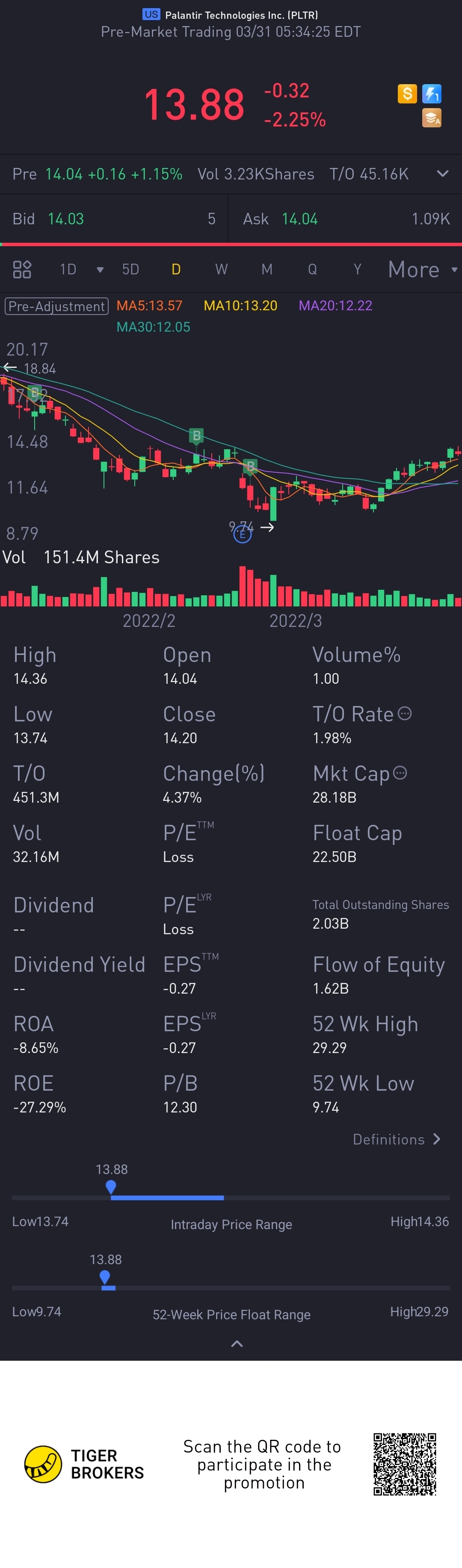The width and height of the screenshot is (462, 1568).
Task: Expand the pre-market quote details chevron
Action: pyautogui.click(x=442, y=174)
